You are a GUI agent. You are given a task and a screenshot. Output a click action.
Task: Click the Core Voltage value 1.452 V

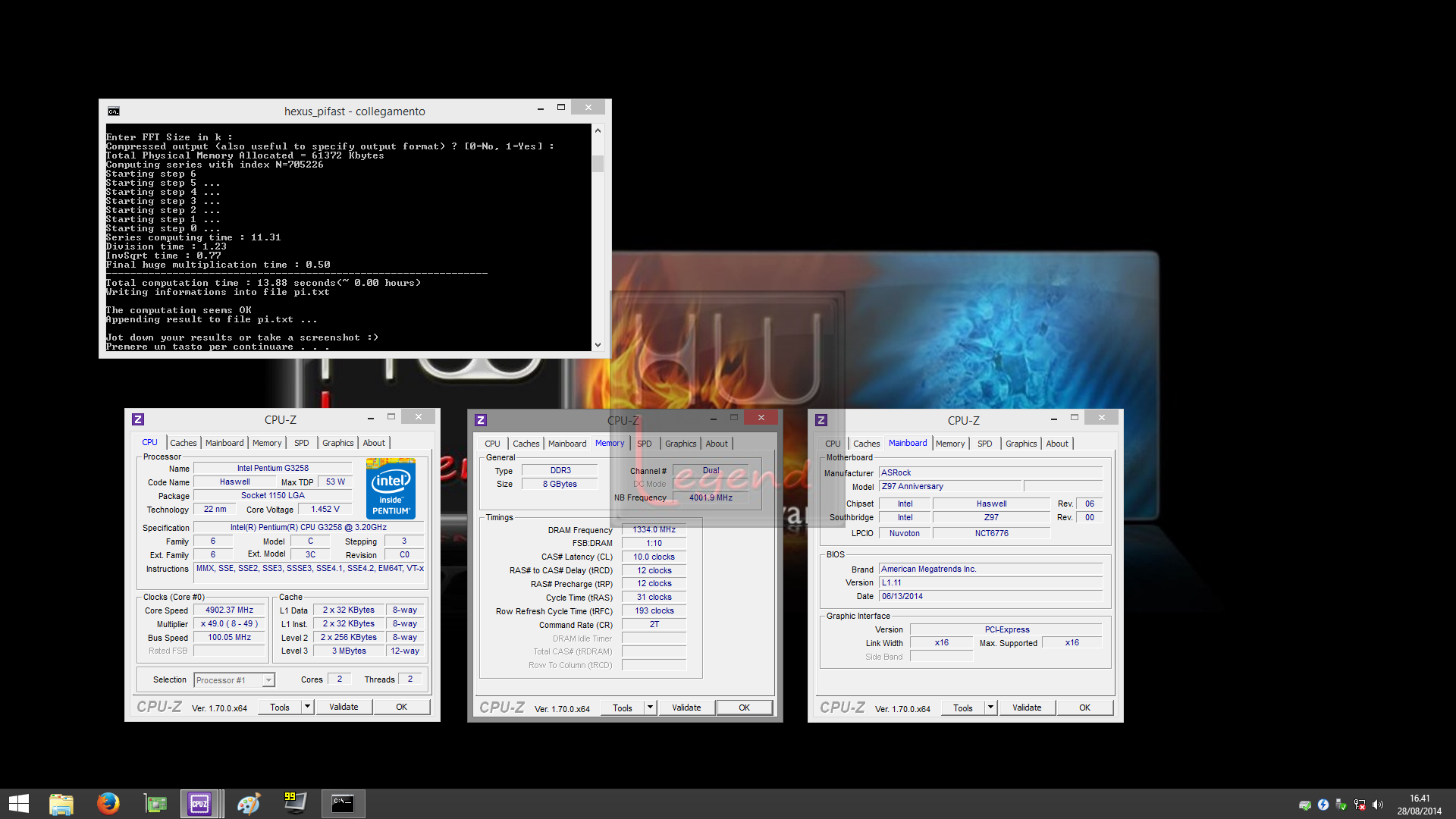tap(325, 509)
